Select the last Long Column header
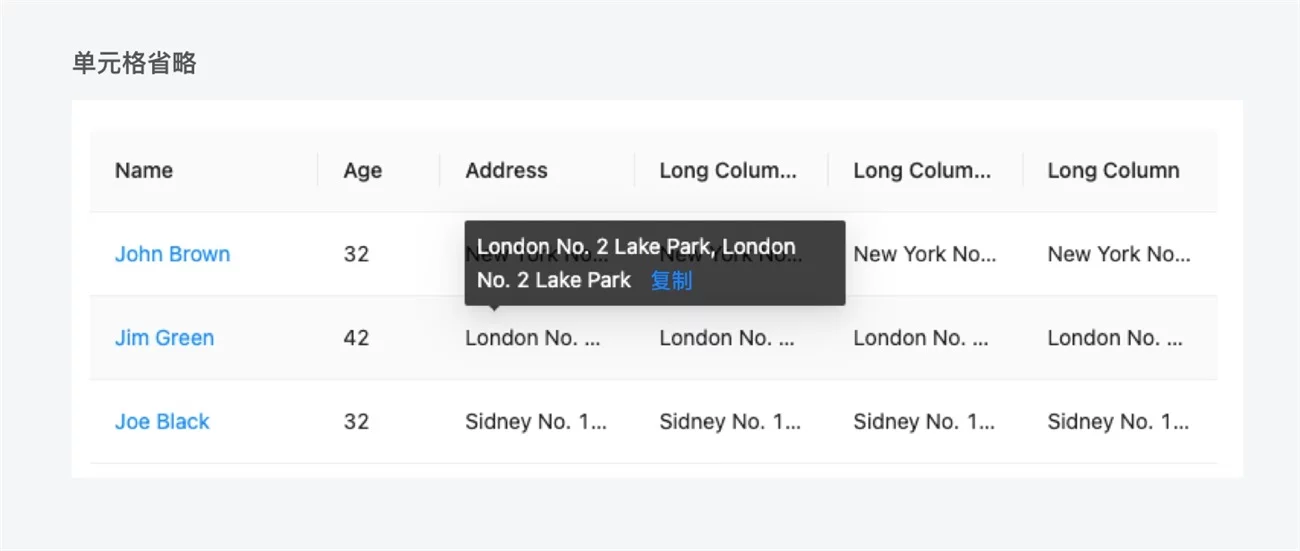Image resolution: width=1300 pixels, height=551 pixels. pyautogui.click(x=1113, y=171)
